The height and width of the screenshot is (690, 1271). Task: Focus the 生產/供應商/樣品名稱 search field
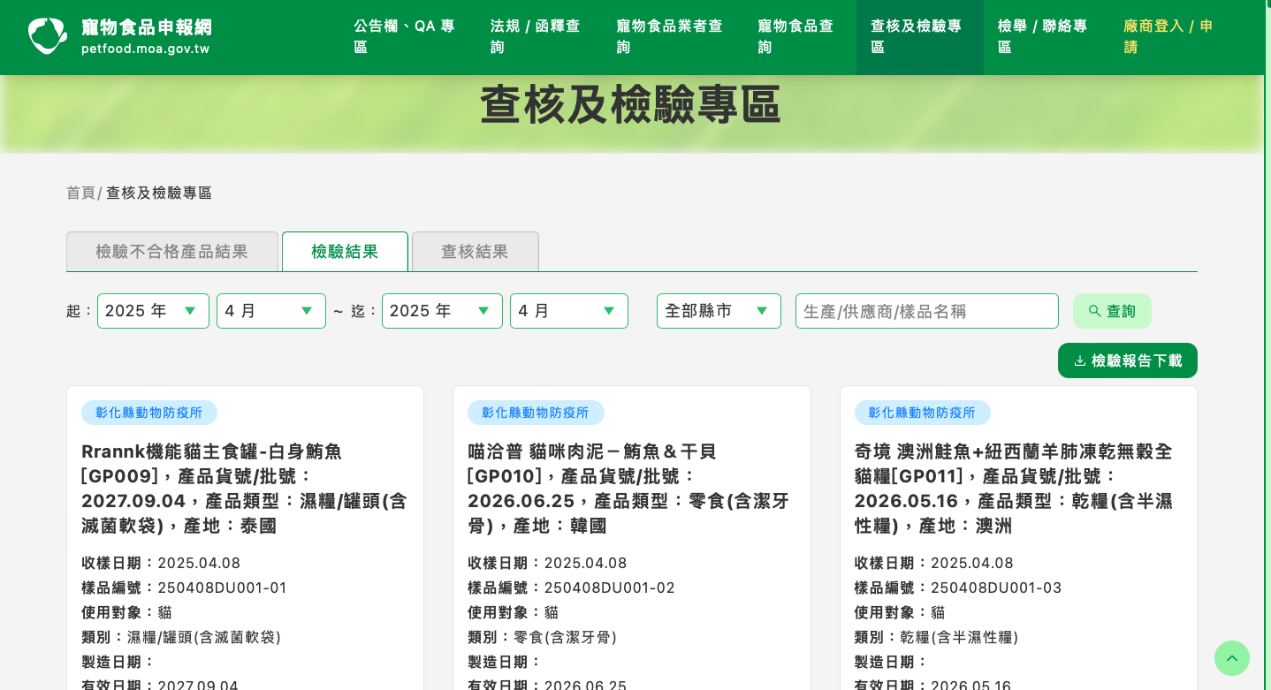[927, 311]
